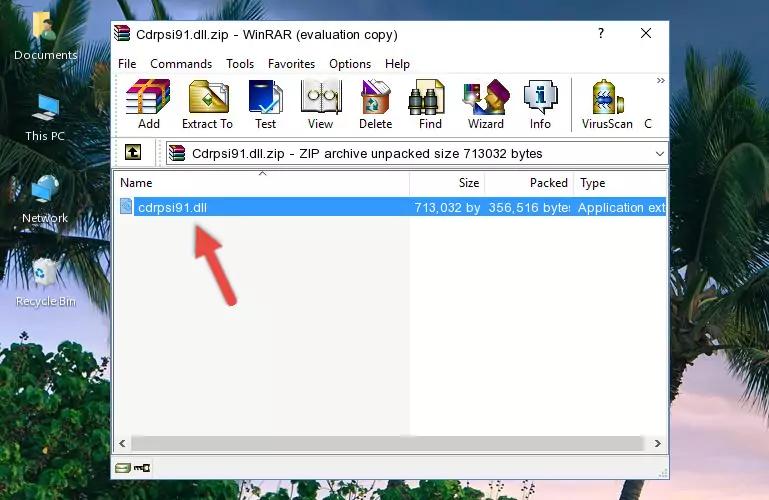The height and width of the screenshot is (500, 769).
Task: Open the File menu
Action: tap(127, 64)
